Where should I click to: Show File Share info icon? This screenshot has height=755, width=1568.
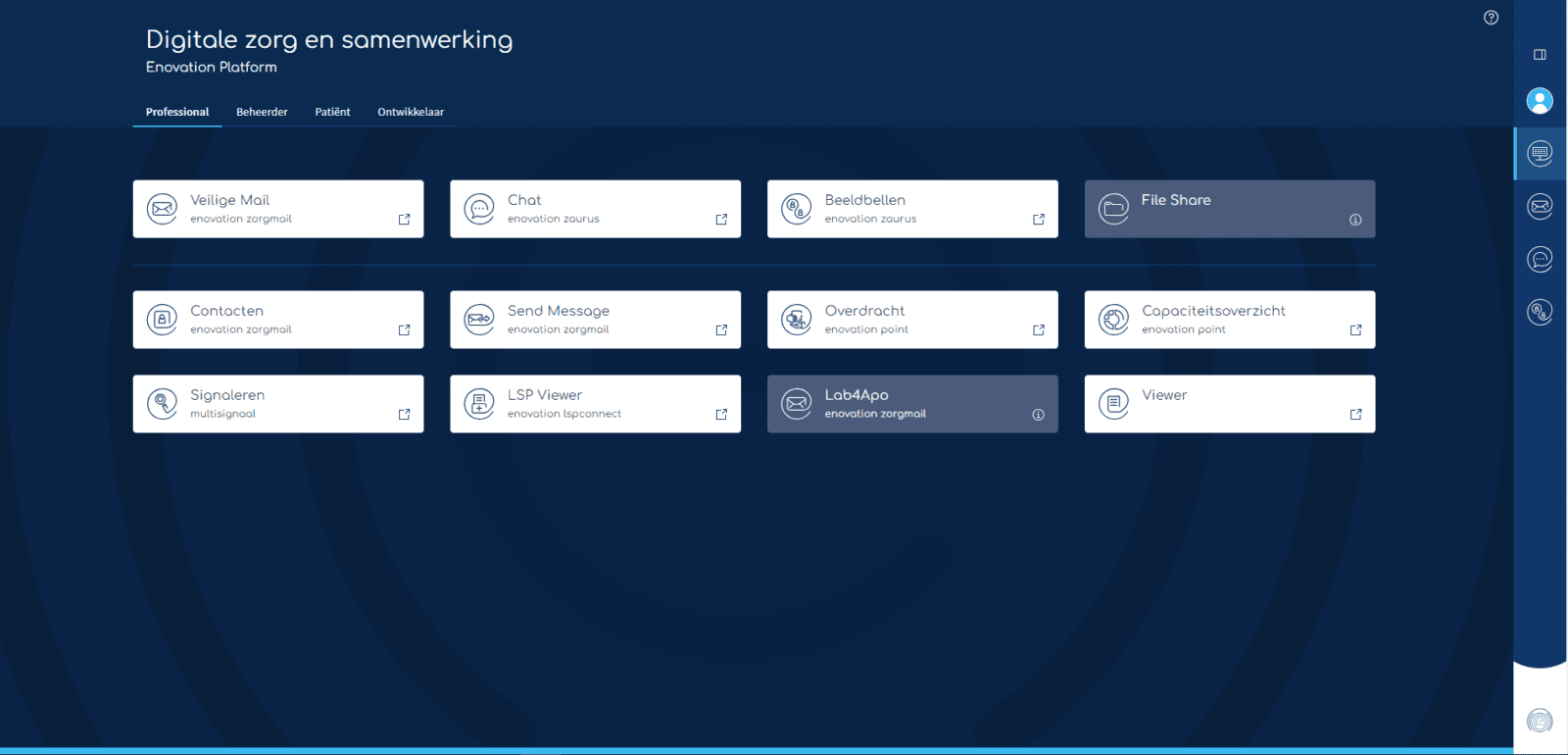point(1355,220)
